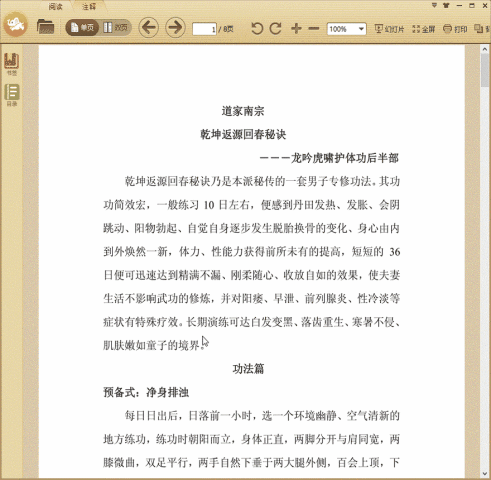Switch to double page (双页) view
The height and width of the screenshot is (480, 491).
(115, 27)
